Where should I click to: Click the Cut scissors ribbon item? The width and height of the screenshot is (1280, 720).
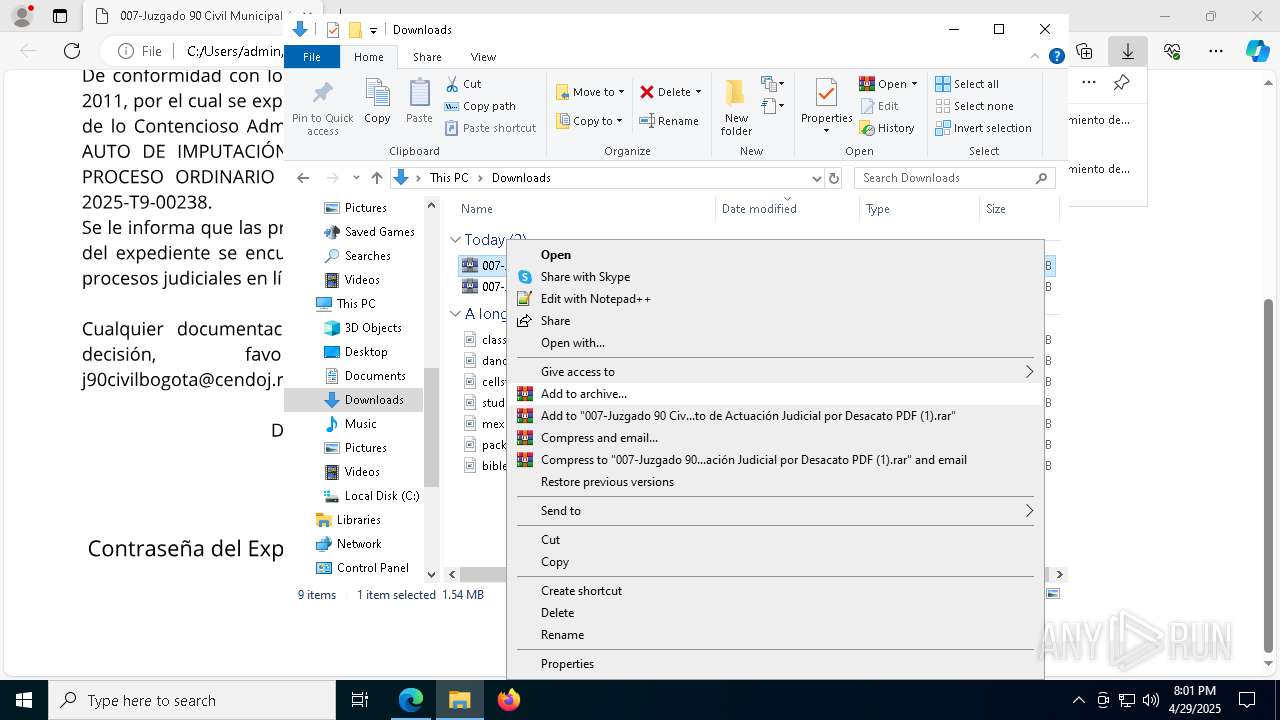463,84
